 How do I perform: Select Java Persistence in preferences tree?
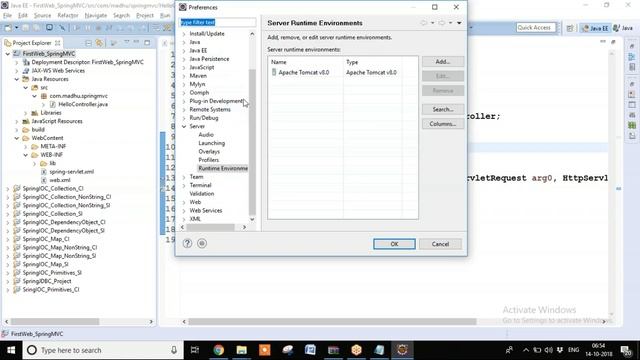209,59
